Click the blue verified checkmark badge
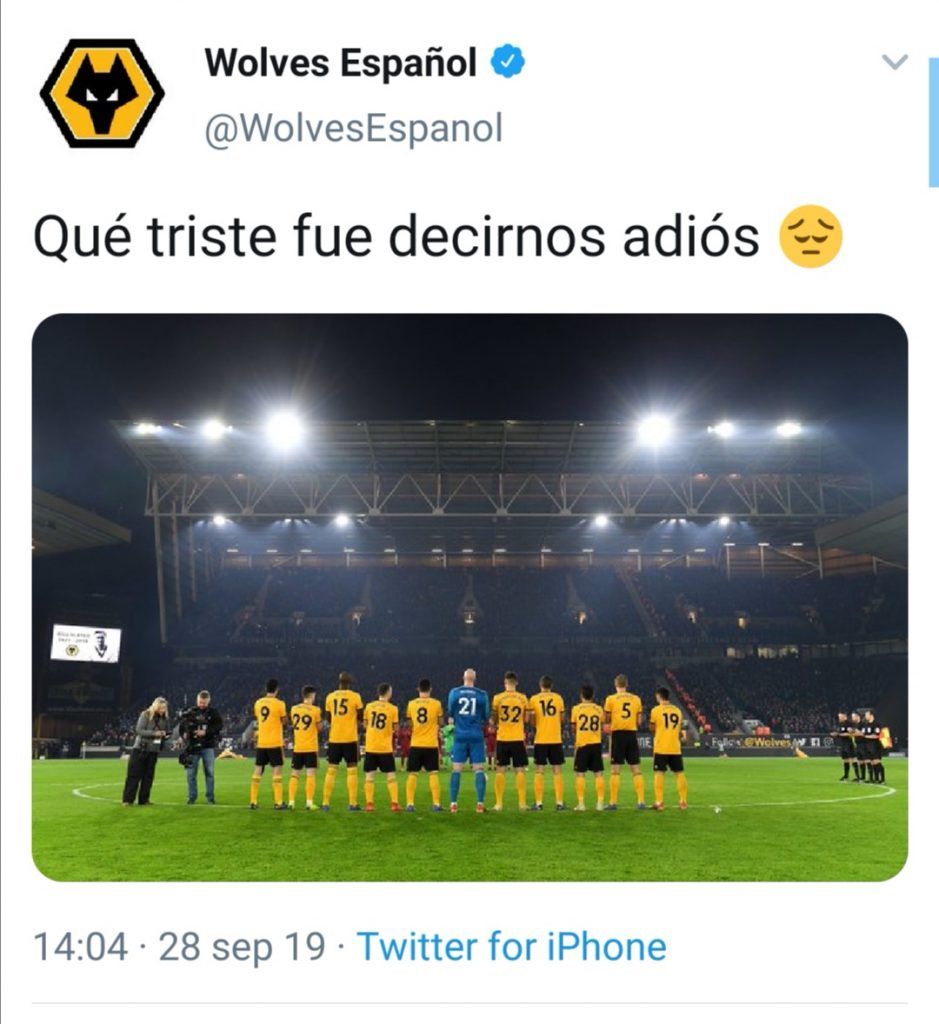The height and width of the screenshot is (1024, 939). pos(507,62)
